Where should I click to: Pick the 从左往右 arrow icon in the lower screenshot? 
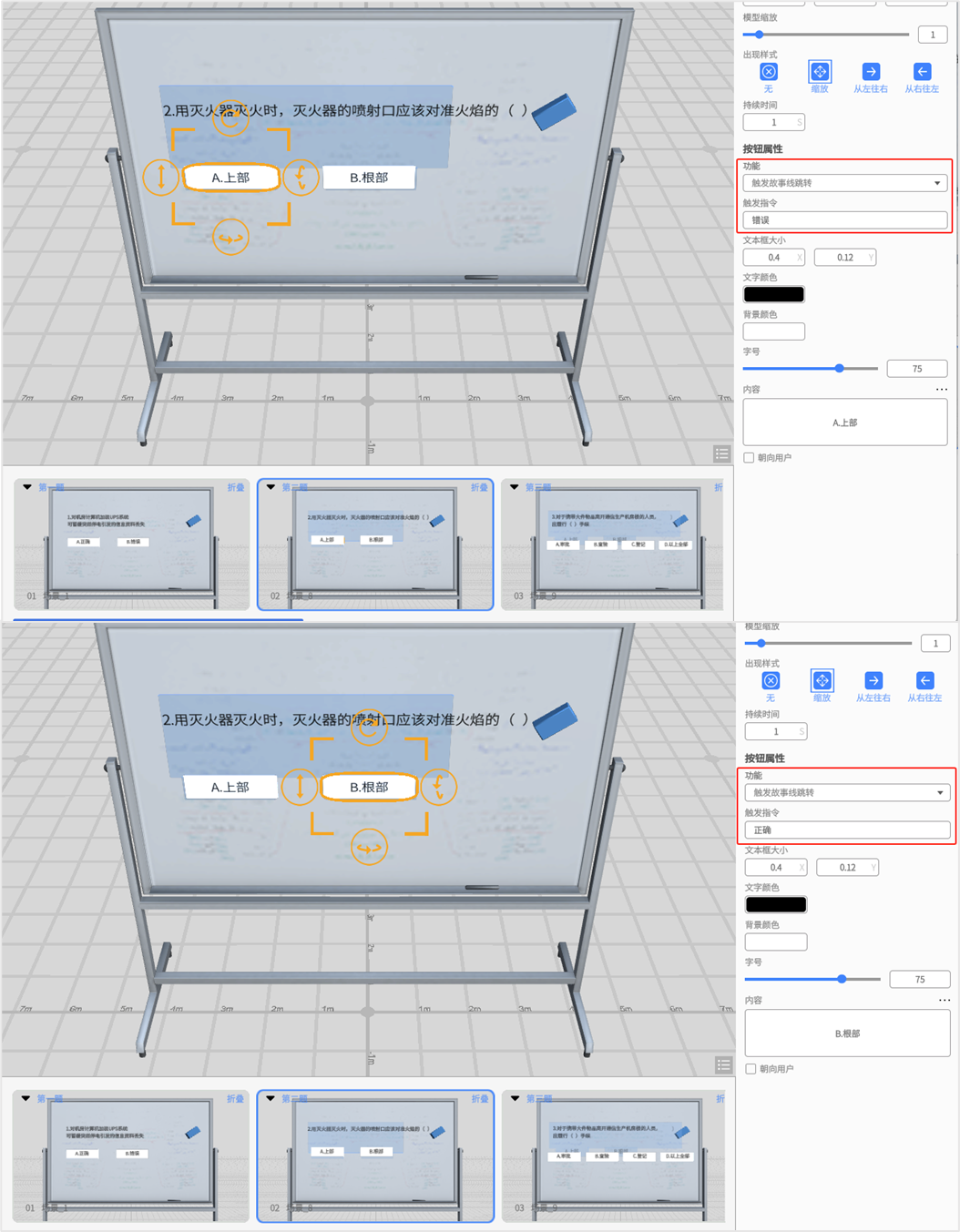(x=873, y=681)
